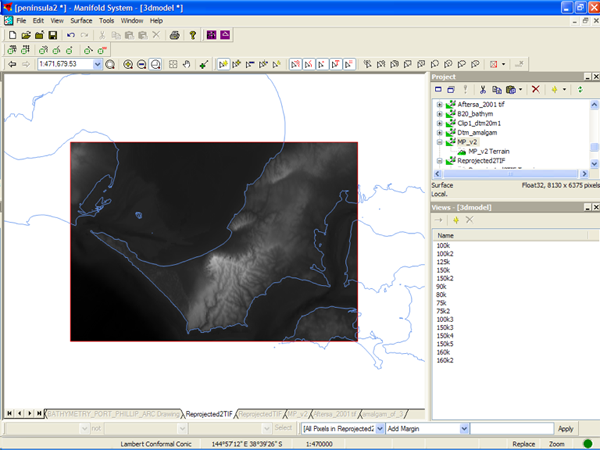600x450 pixels.
Task: Open the Add Margin dropdown
Action: click(x=463, y=428)
